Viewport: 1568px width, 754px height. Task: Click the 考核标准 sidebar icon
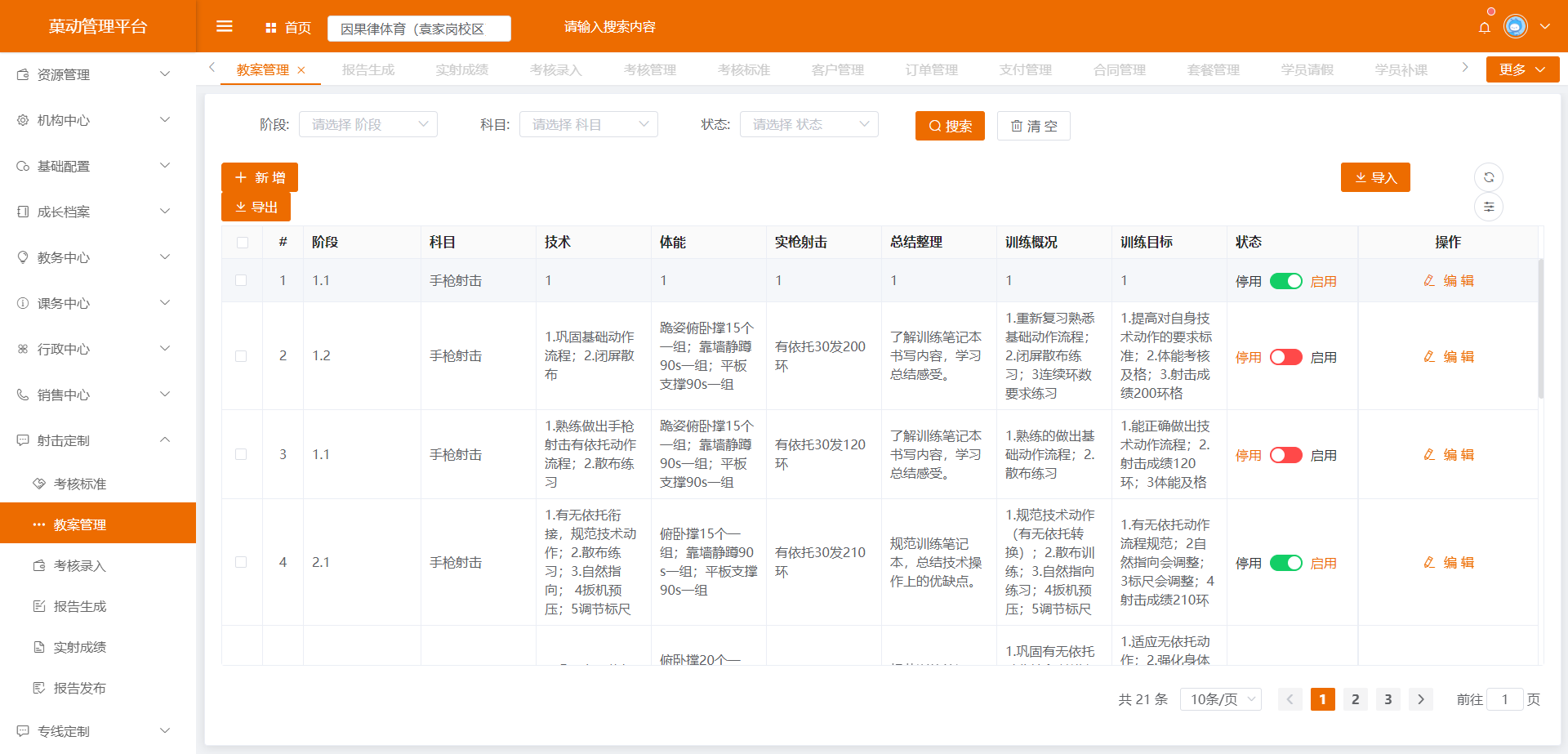coord(39,484)
